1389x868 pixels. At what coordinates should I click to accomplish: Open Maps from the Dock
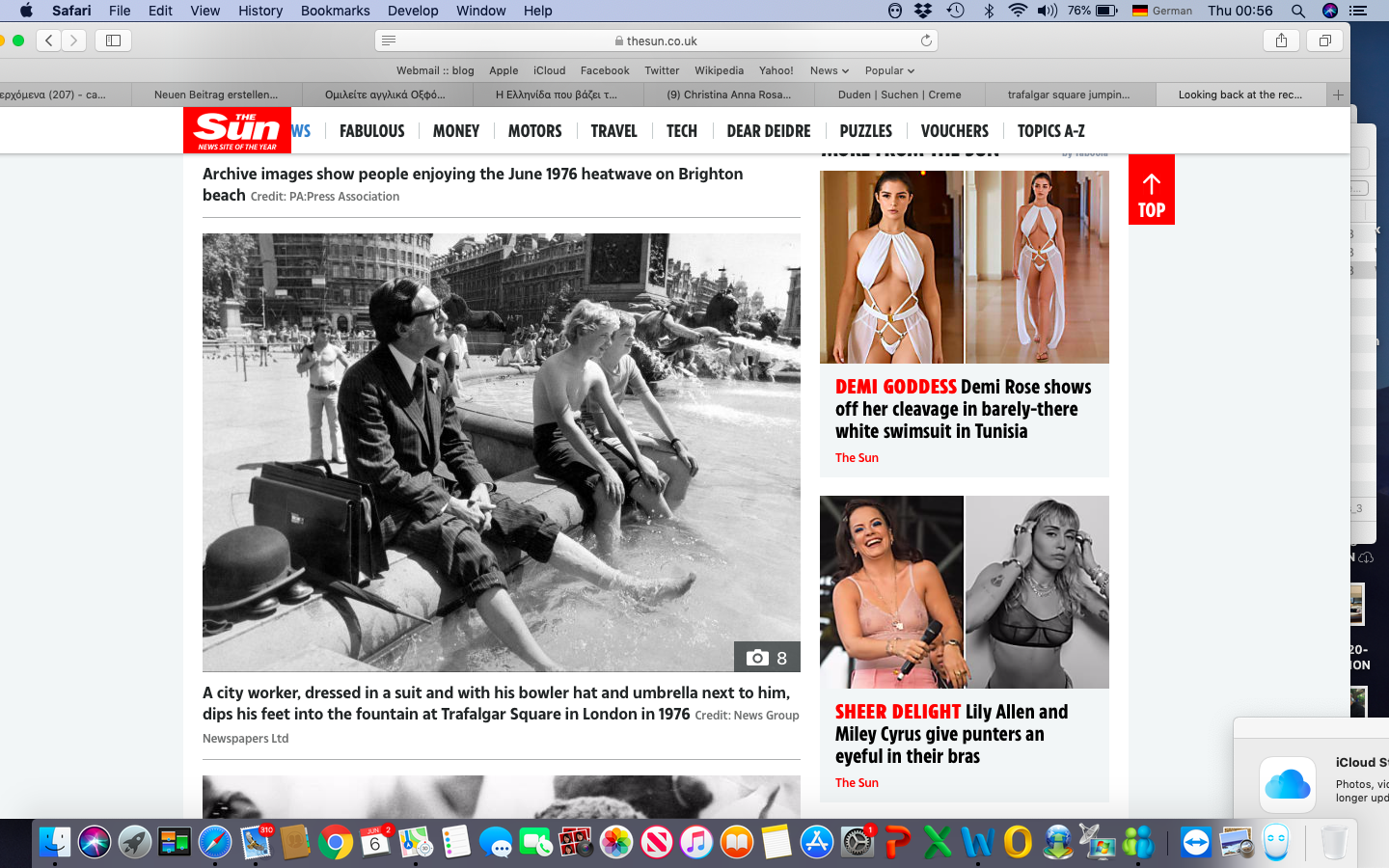click(416, 842)
